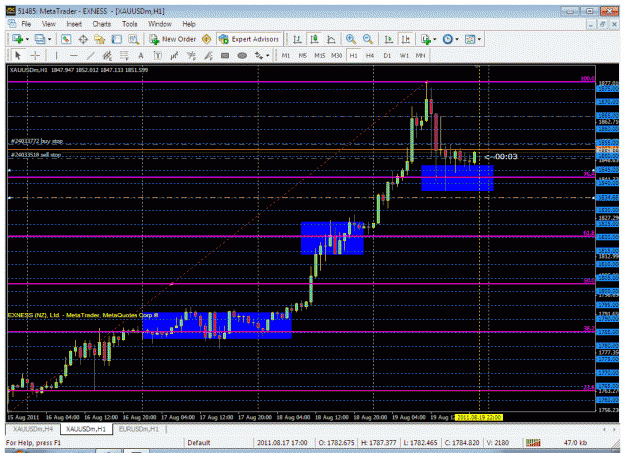Switch timeframe to MN

click(x=421, y=55)
